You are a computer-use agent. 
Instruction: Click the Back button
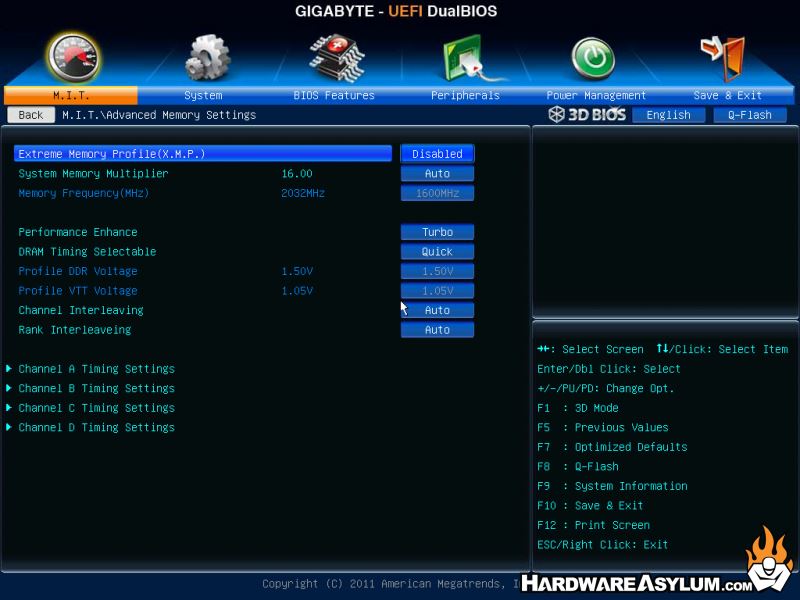pos(31,115)
